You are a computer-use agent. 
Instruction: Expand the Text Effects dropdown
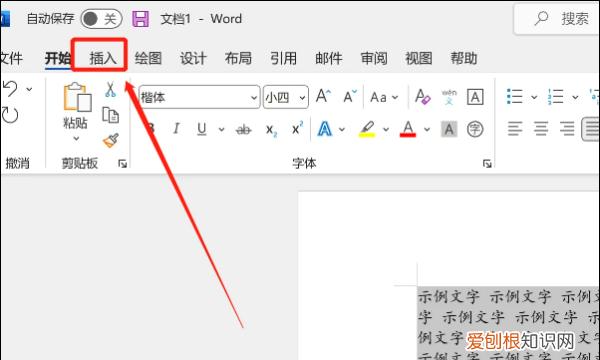tap(342, 129)
